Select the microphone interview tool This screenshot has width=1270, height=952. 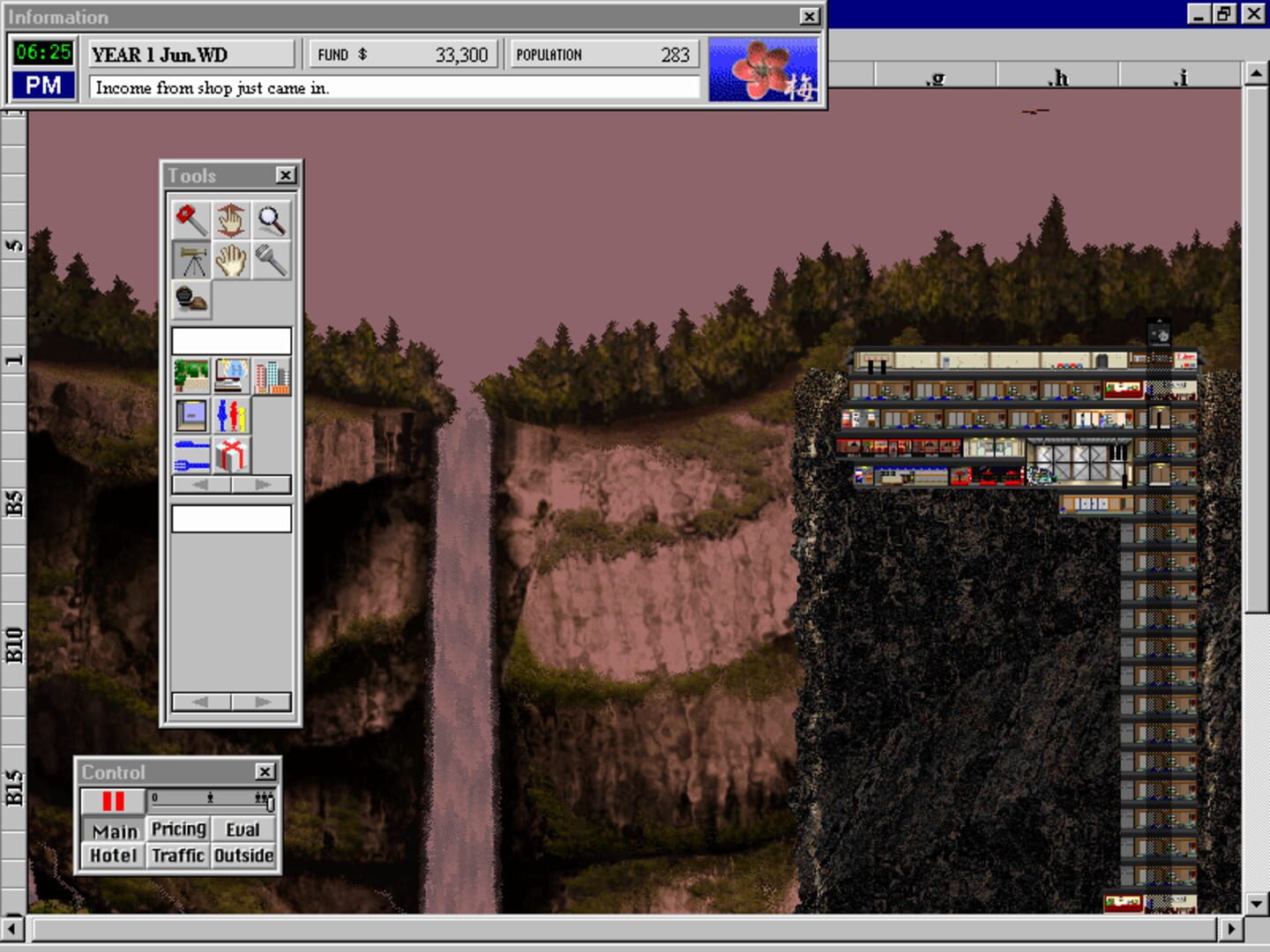click(x=271, y=260)
